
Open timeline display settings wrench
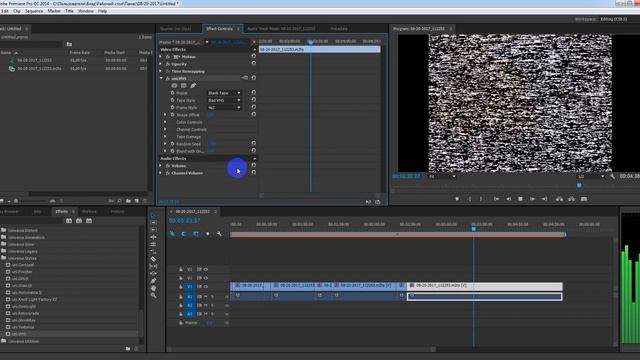220,234
